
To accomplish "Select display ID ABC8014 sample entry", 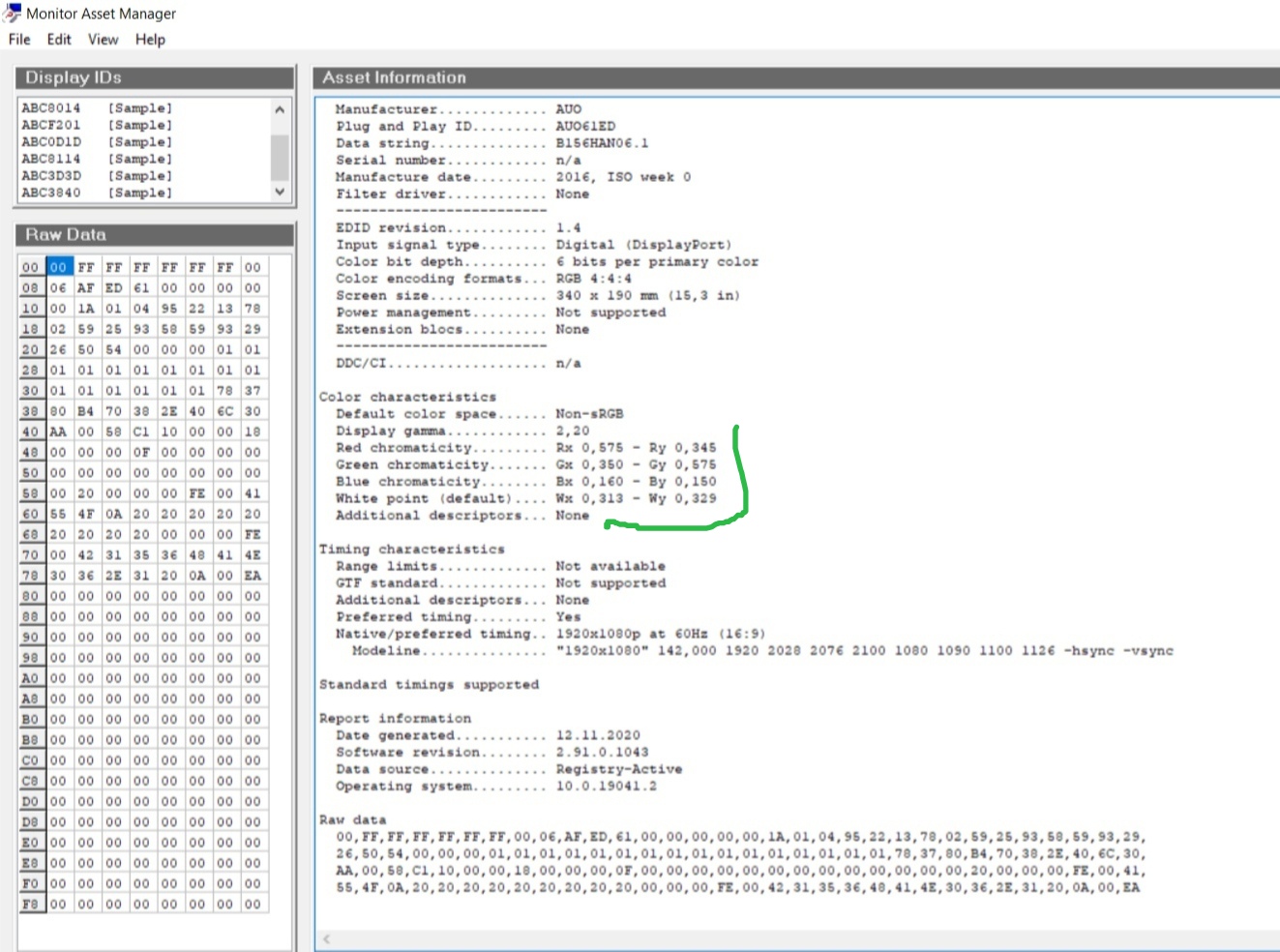I will point(97,108).
